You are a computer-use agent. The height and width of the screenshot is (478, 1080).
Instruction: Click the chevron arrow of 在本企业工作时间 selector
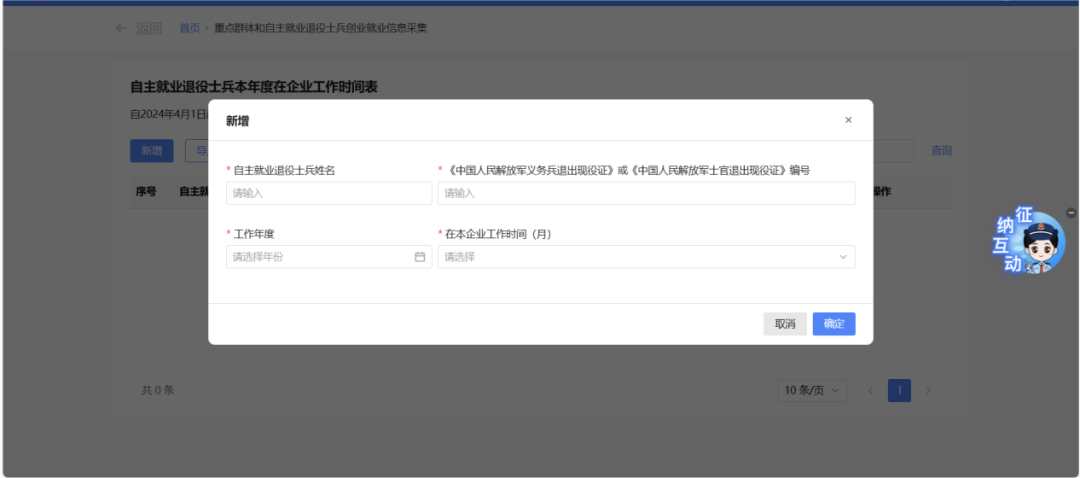(x=843, y=257)
